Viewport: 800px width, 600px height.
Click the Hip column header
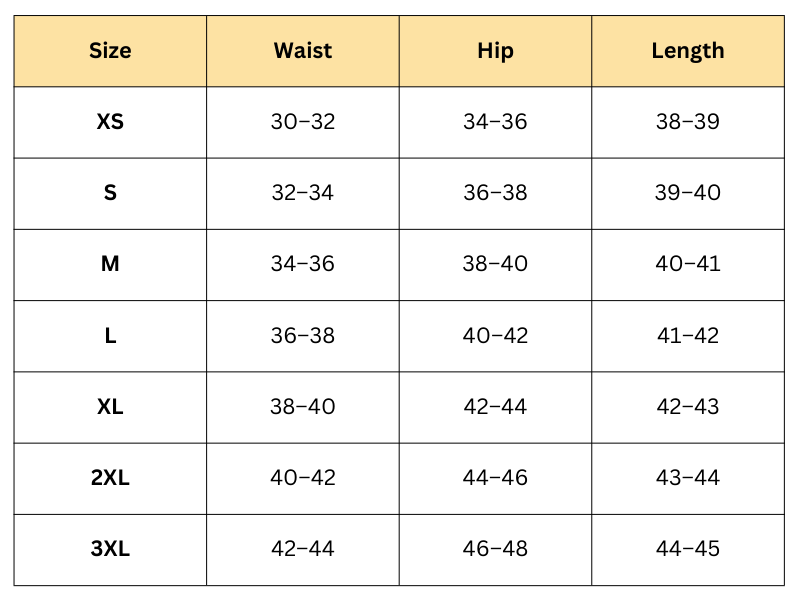click(495, 51)
